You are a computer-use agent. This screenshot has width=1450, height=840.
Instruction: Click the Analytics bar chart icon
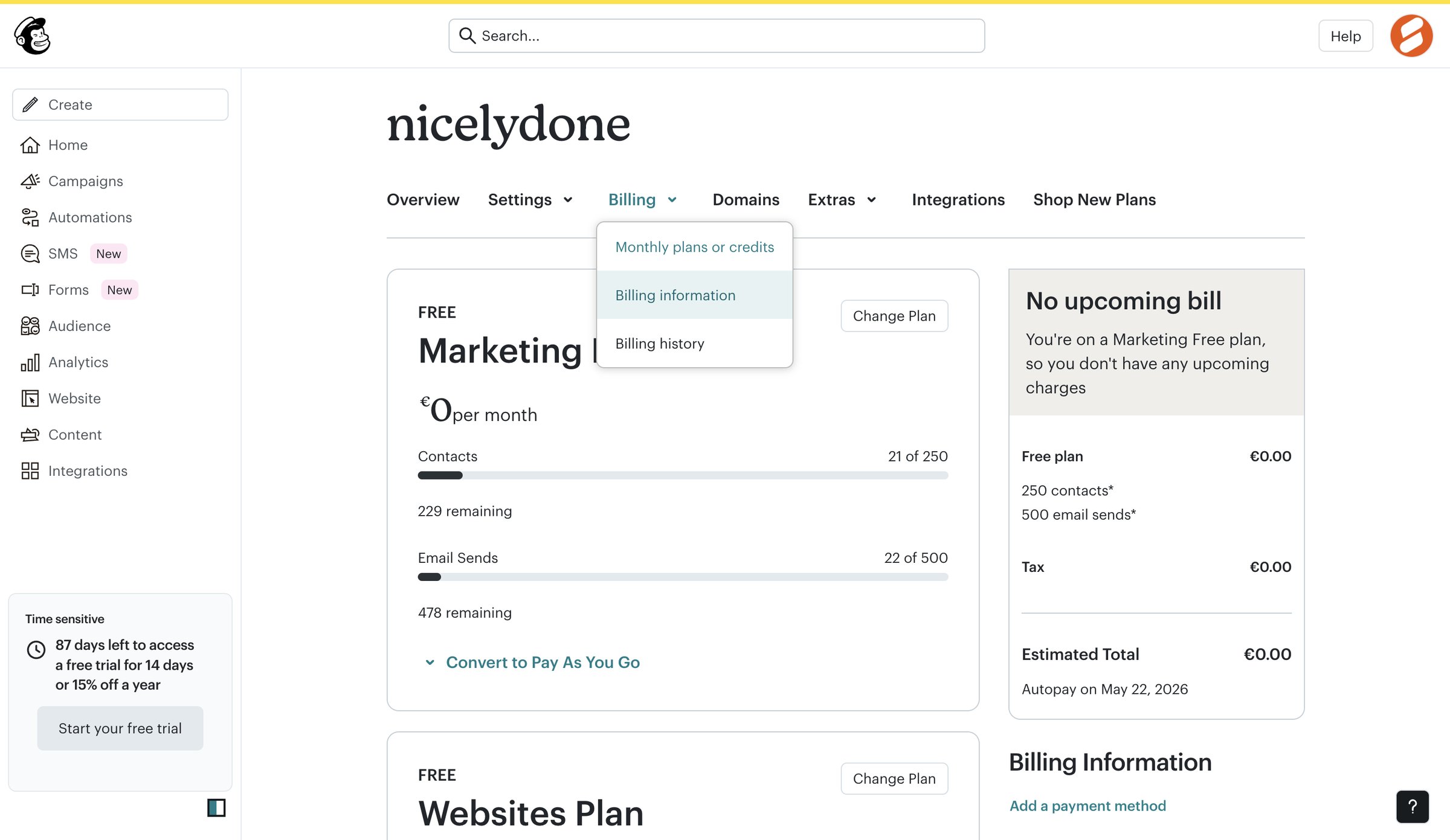[x=30, y=362]
